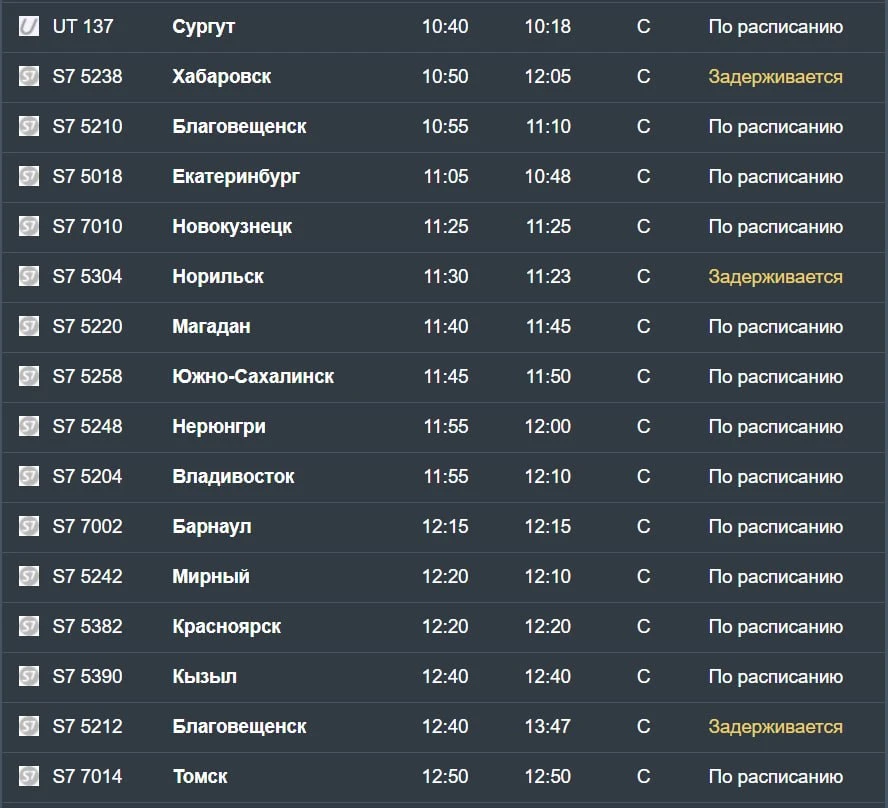The image size is (888, 808).
Task: Open flight number S7 5210
Action: [x=87, y=126]
